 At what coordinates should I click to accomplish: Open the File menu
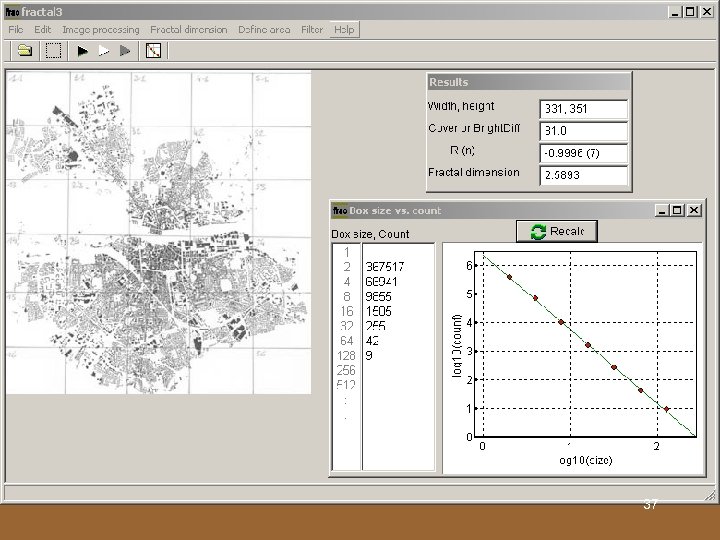click(16, 30)
